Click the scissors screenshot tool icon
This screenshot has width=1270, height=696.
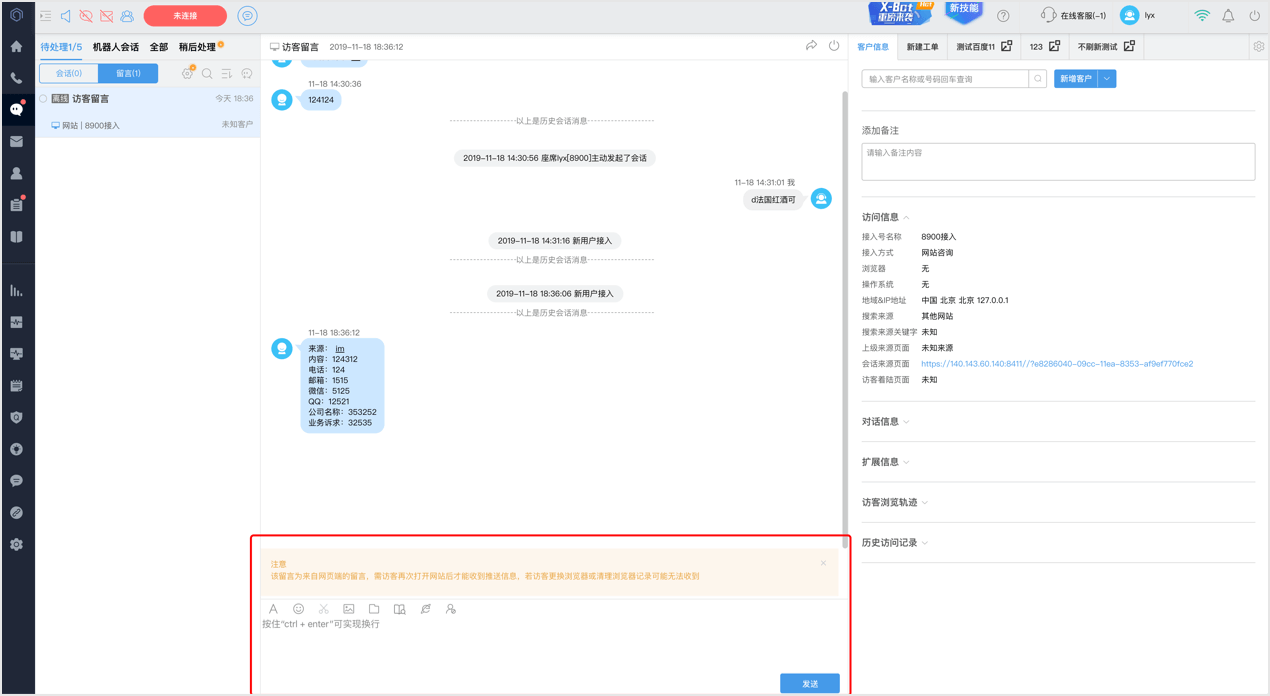tap(323, 609)
